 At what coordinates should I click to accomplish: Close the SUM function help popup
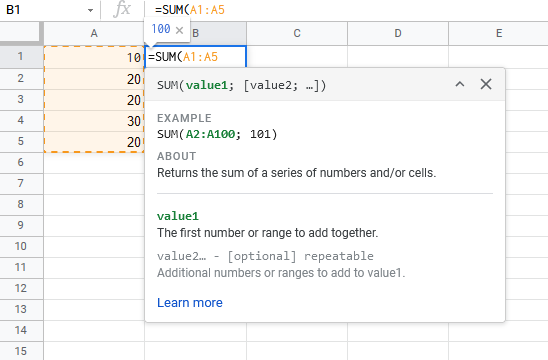tap(486, 84)
